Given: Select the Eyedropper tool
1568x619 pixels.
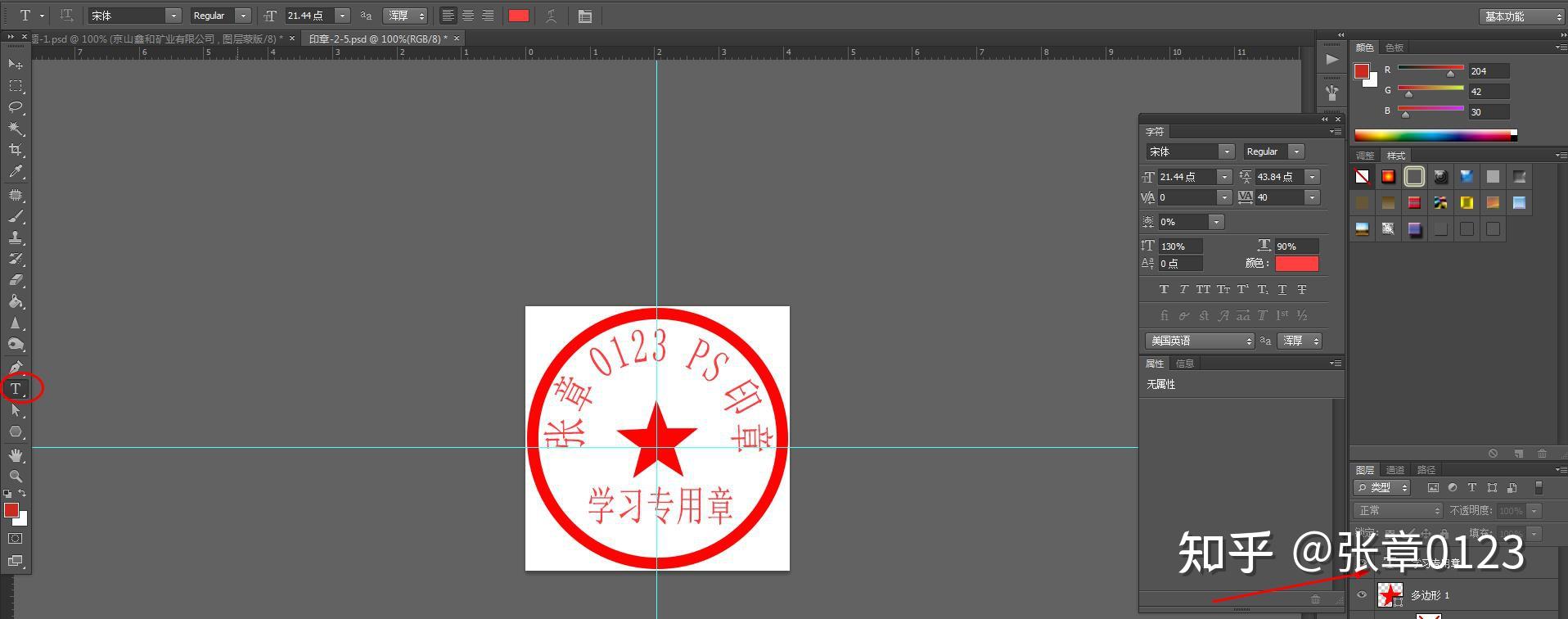Looking at the screenshot, I should click(16, 172).
